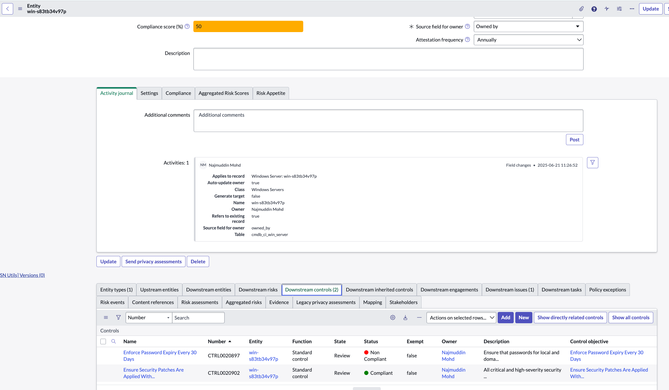Open the Legacy privacy assessments tab
This screenshot has height=390, width=669.
pyautogui.click(x=326, y=302)
